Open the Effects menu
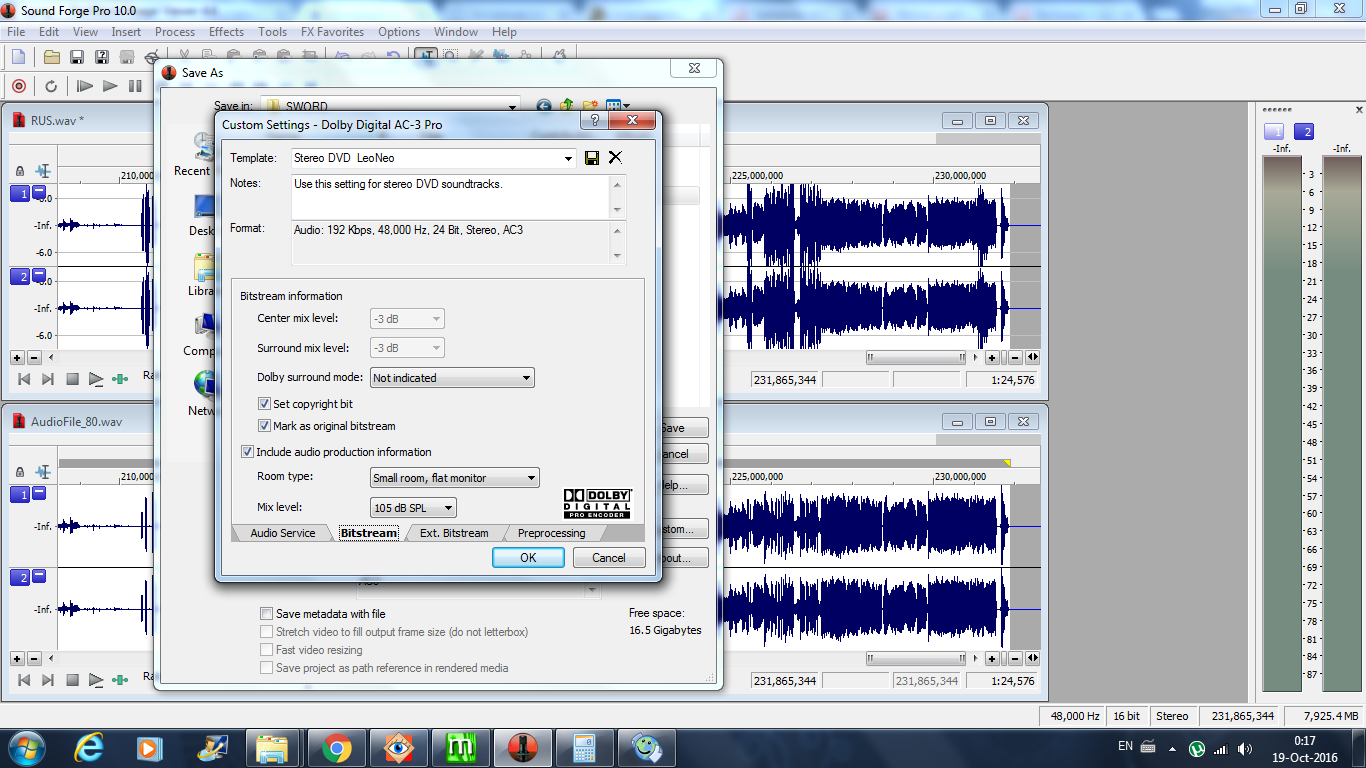The image size is (1366, 768). 226,32
